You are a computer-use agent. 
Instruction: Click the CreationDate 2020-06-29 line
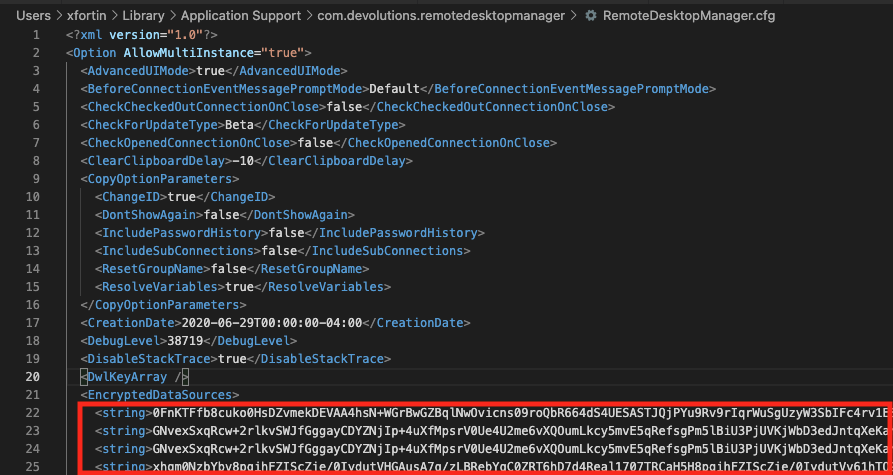pos(276,323)
